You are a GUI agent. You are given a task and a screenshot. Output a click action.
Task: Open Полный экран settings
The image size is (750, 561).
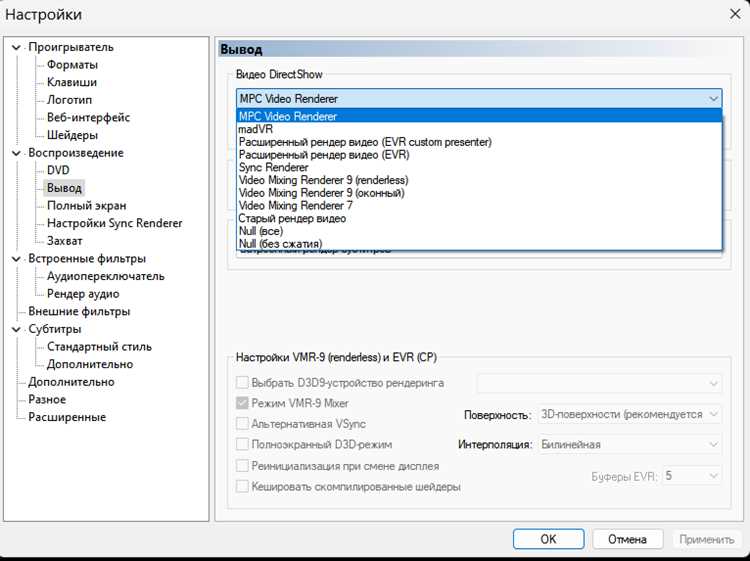click(87, 206)
